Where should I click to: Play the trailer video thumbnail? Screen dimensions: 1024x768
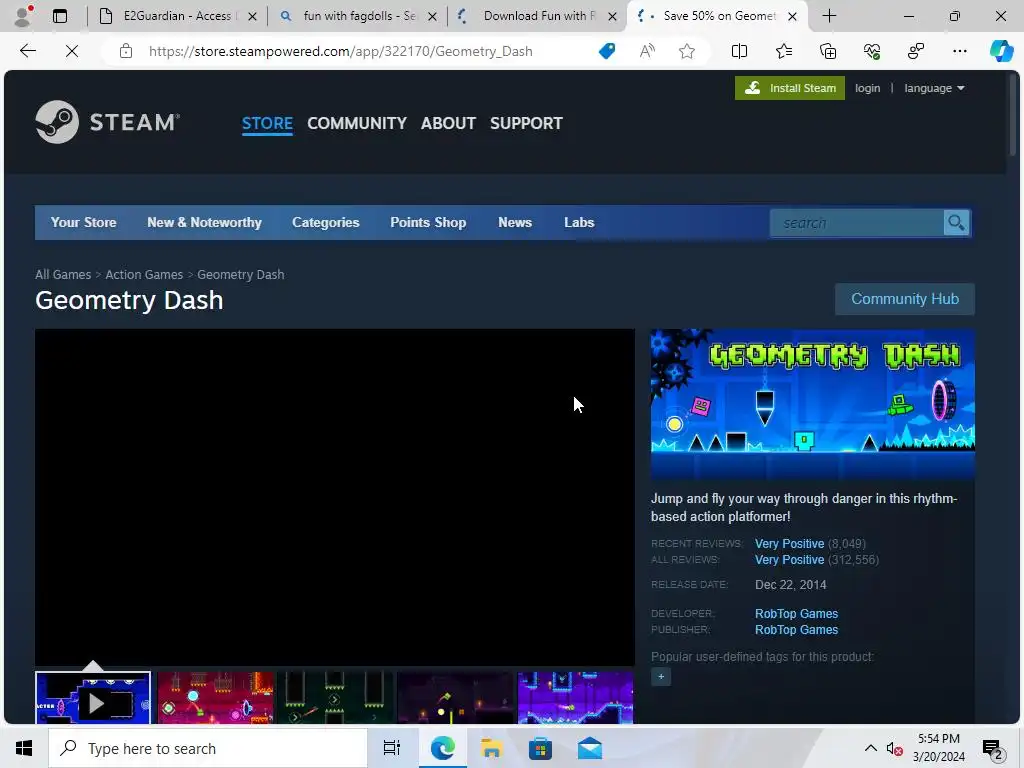coord(93,698)
